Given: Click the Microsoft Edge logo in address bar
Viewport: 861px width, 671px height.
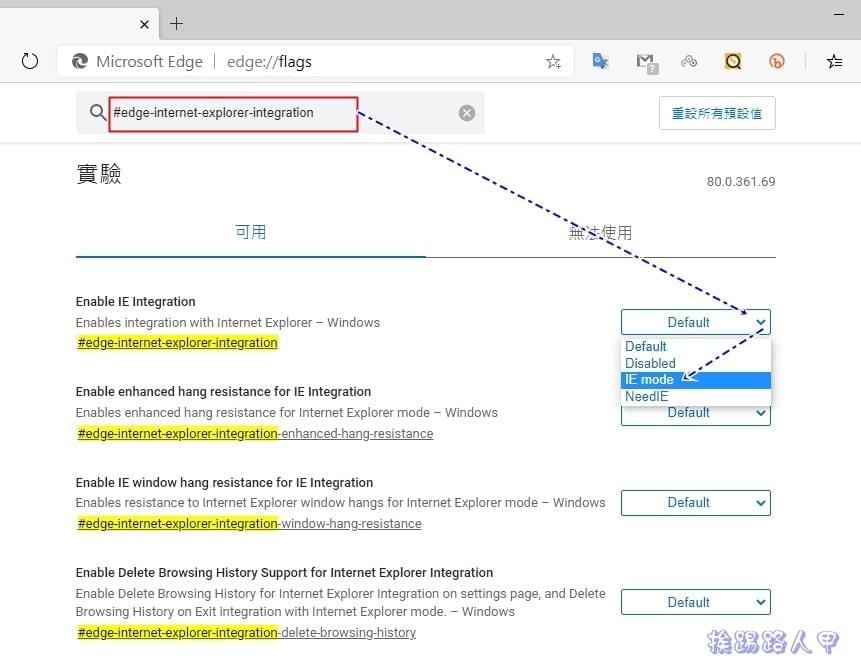Looking at the screenshot, I should [80, 61].
